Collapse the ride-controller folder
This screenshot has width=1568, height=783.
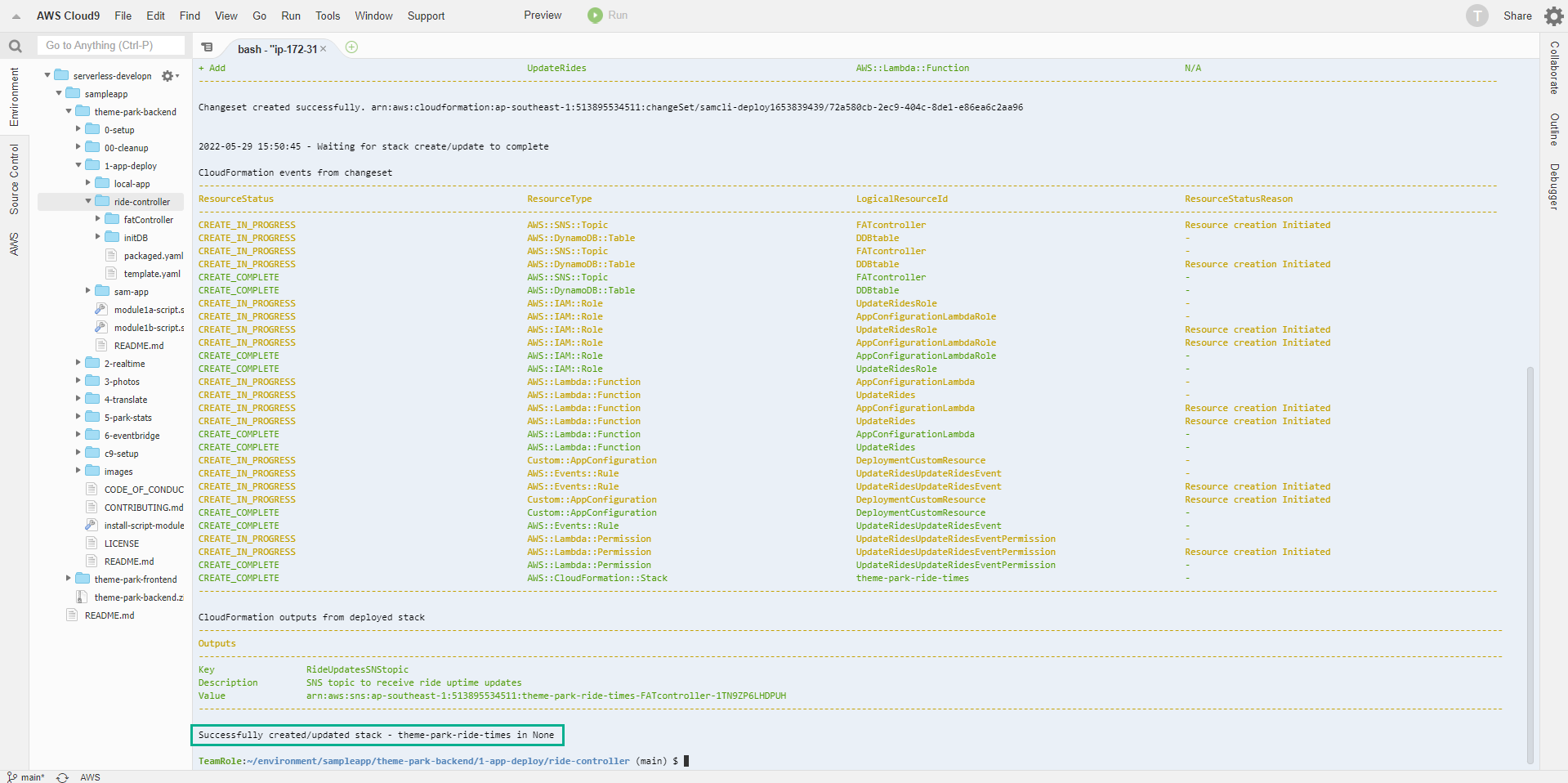[x=88, y=201]
